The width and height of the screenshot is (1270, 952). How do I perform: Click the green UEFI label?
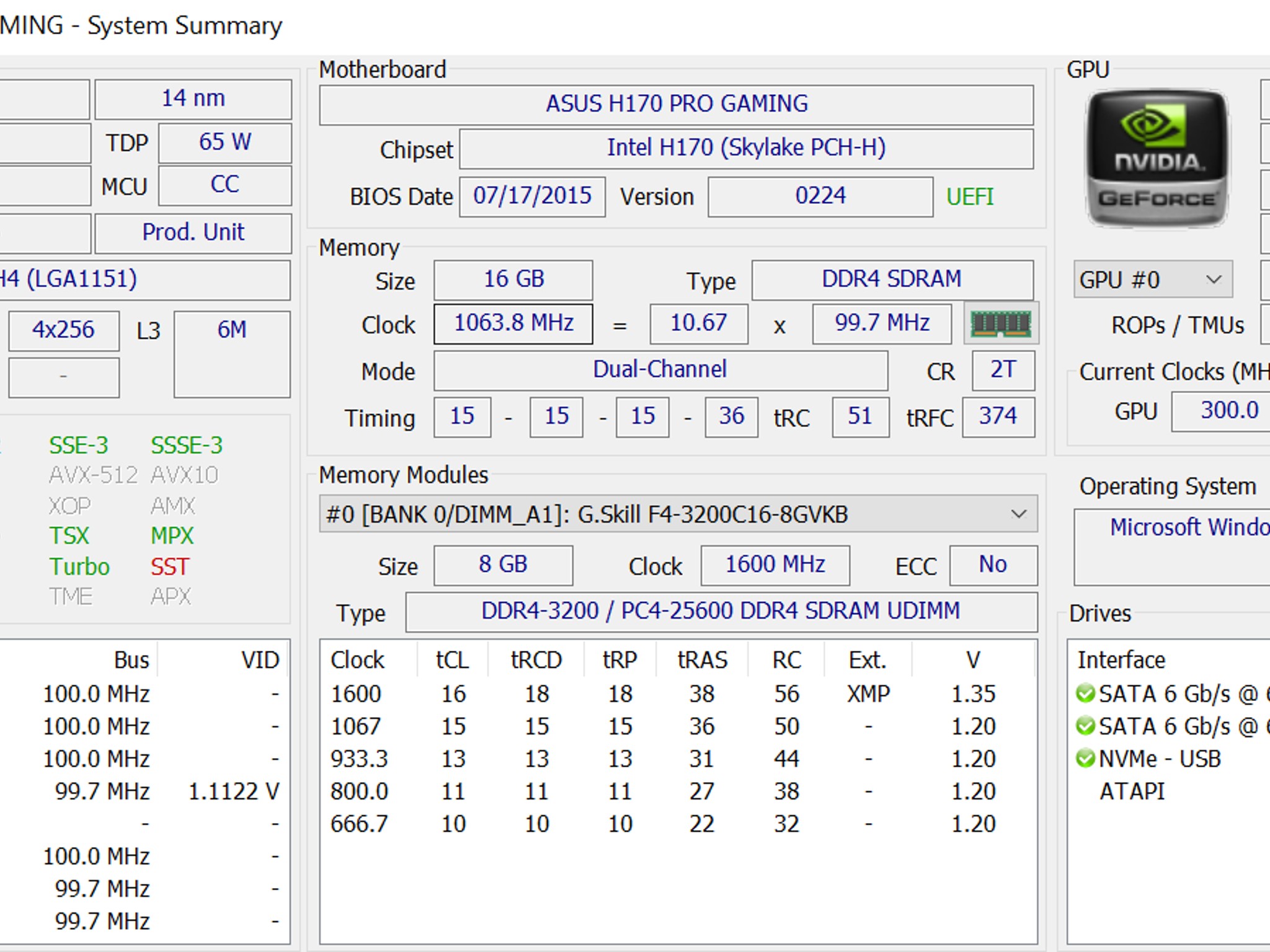pyautogui.click(x=970, y=196)
